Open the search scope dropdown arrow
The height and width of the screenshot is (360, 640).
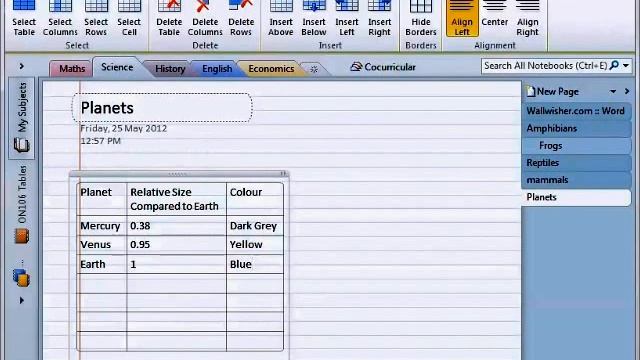[x=626, y=66]
